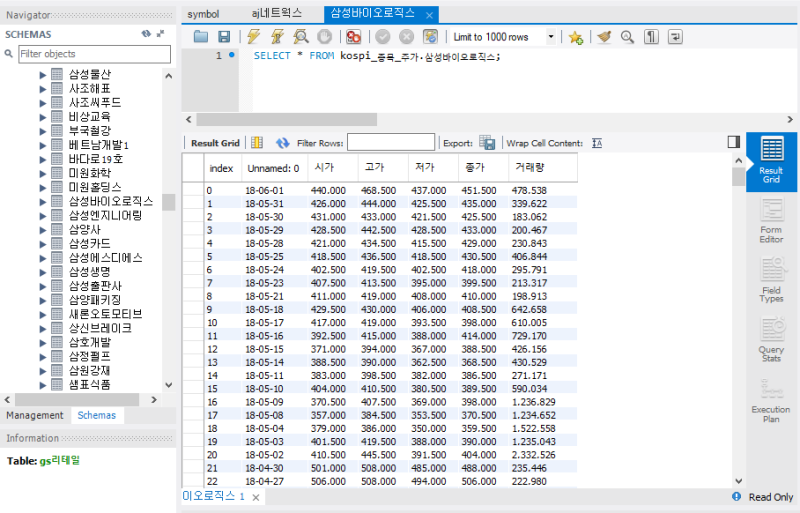This screenshot has height=513, width=800.
Task: Click the Unnamed: 0 column header
Action: pyautogui.click(x=274, y=167)
